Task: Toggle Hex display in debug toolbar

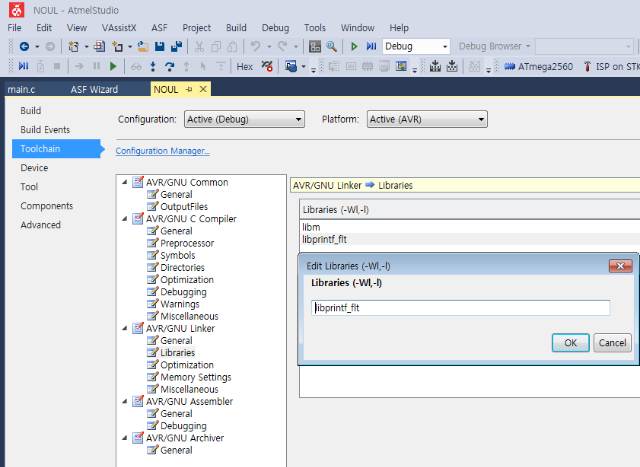Action: click(244, 66)
